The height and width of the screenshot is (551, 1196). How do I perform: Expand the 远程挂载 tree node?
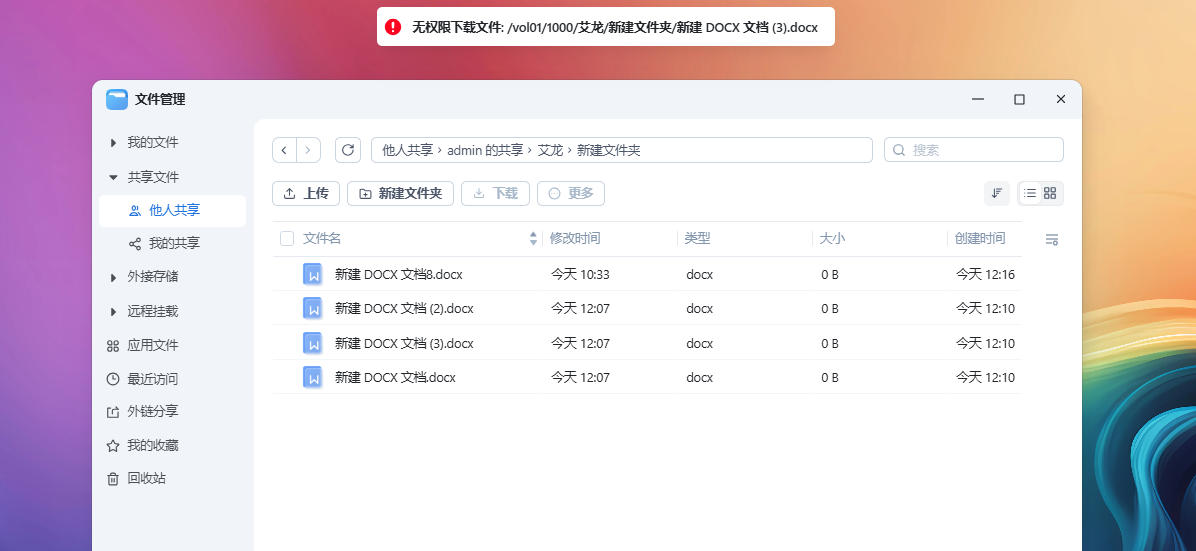point(113,312)
